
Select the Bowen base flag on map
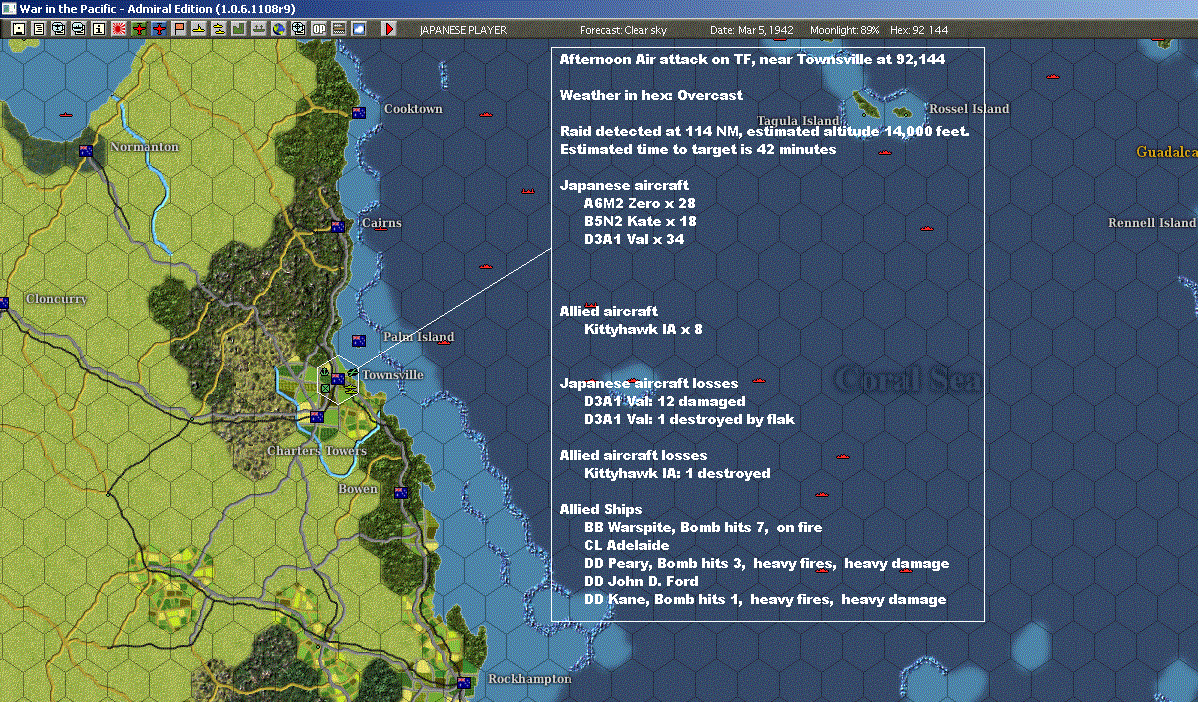tap(401, 493)
